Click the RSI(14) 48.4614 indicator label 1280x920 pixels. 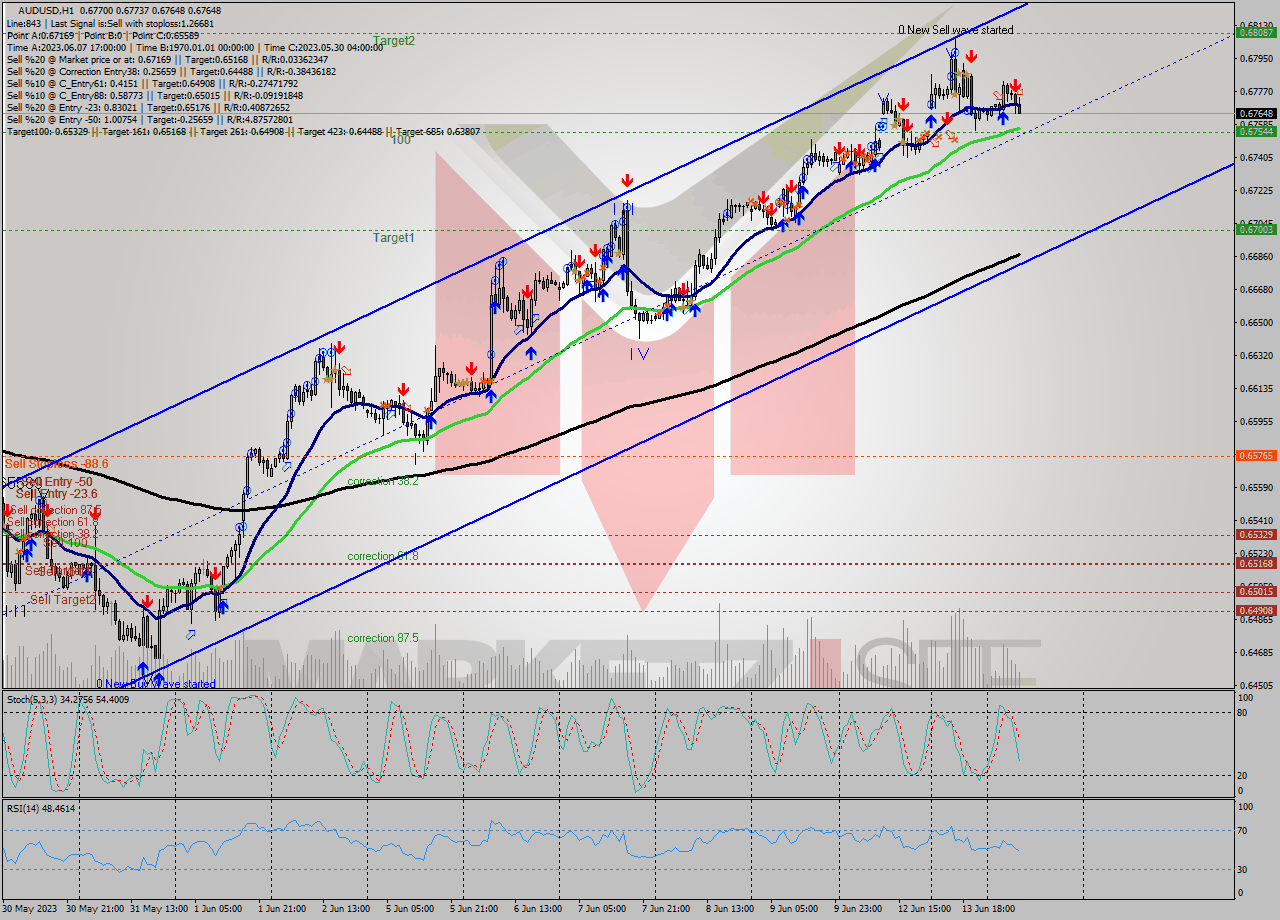coord(41,808)
